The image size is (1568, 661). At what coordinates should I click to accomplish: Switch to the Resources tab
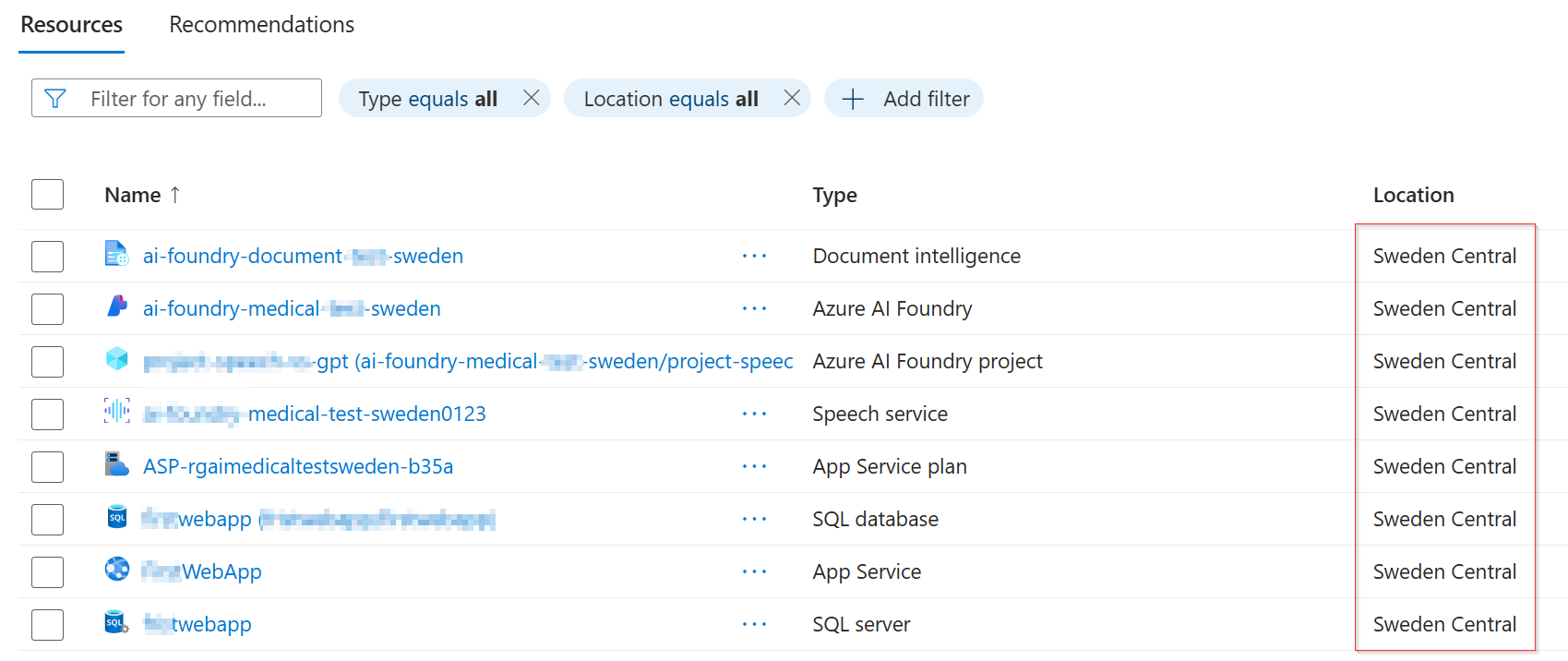click(71, 25)
